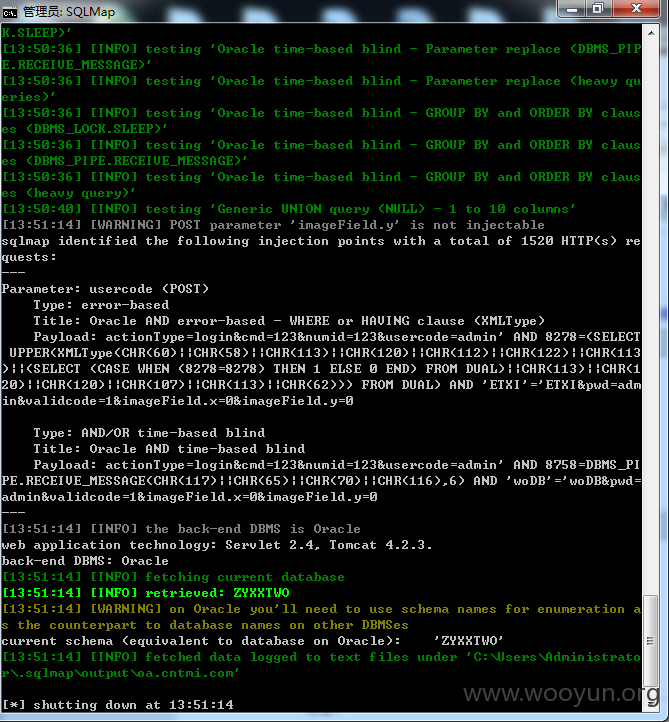The width and height of the screenshot is (669, 722).
Task: Click 'Generic UNION query (NULL)' test line
Action: (288, 209)
